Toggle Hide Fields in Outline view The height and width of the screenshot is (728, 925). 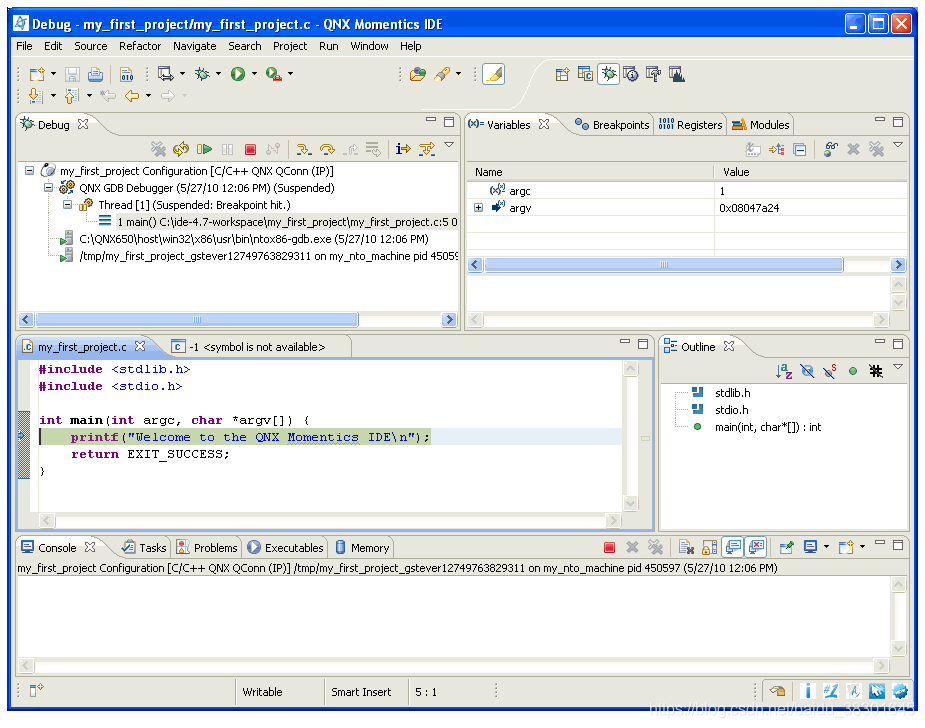click(x=807, y=371)
